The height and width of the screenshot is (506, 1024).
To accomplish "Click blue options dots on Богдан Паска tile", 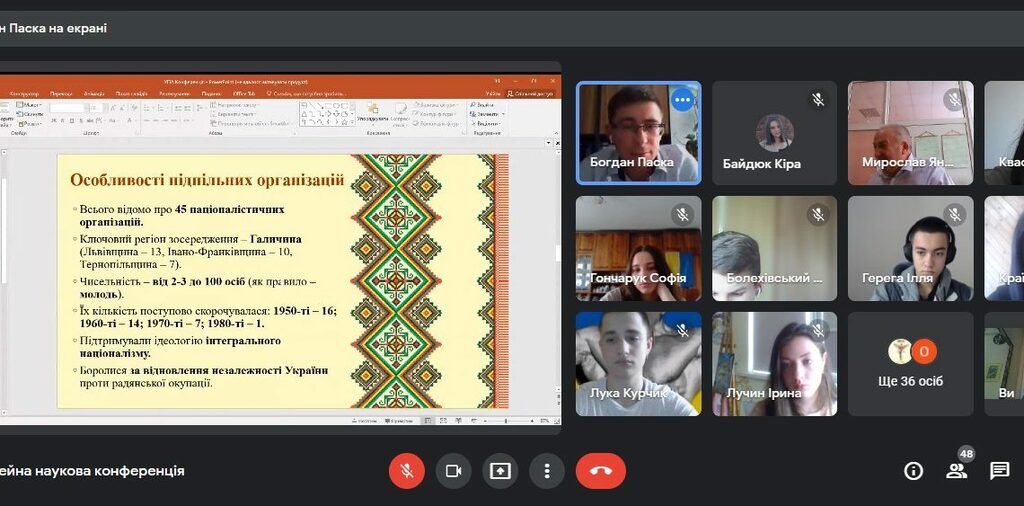I will 683,99.
